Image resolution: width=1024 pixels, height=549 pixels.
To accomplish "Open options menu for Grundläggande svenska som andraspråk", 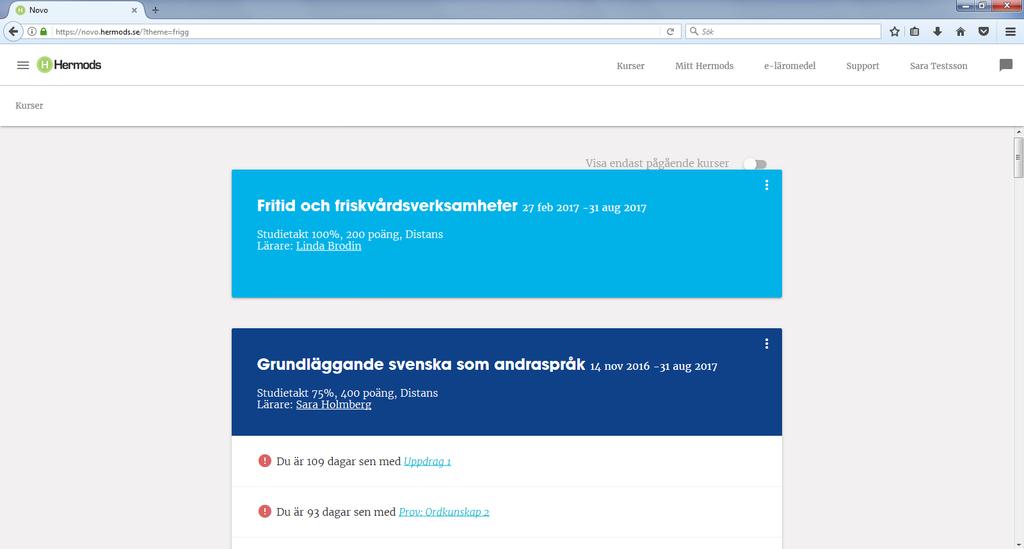I will pyautogui.click(x=766, y=344).
